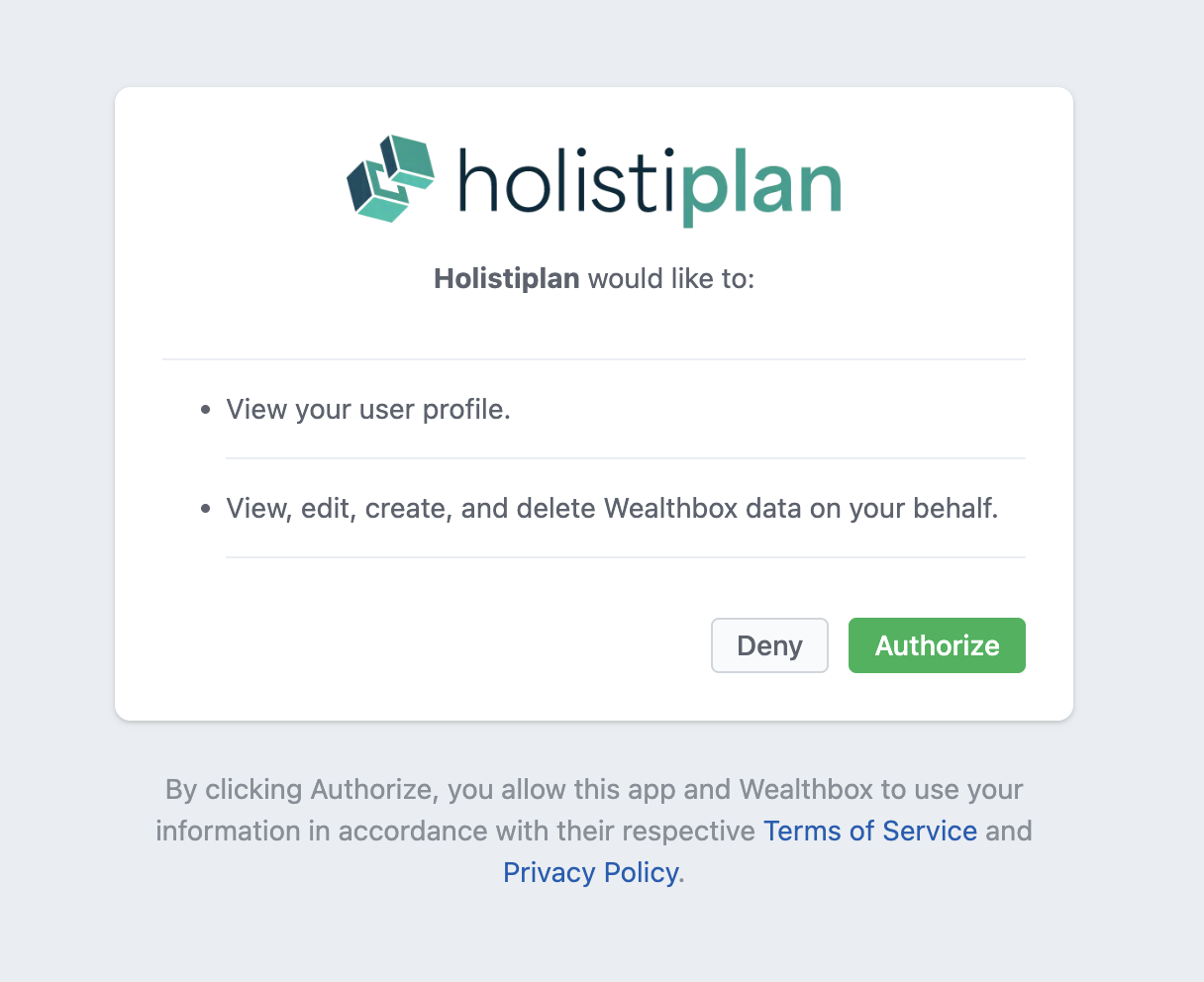Click the "View your user profile." permission text
1204x982 pixels.
click(x=368, y=410)
